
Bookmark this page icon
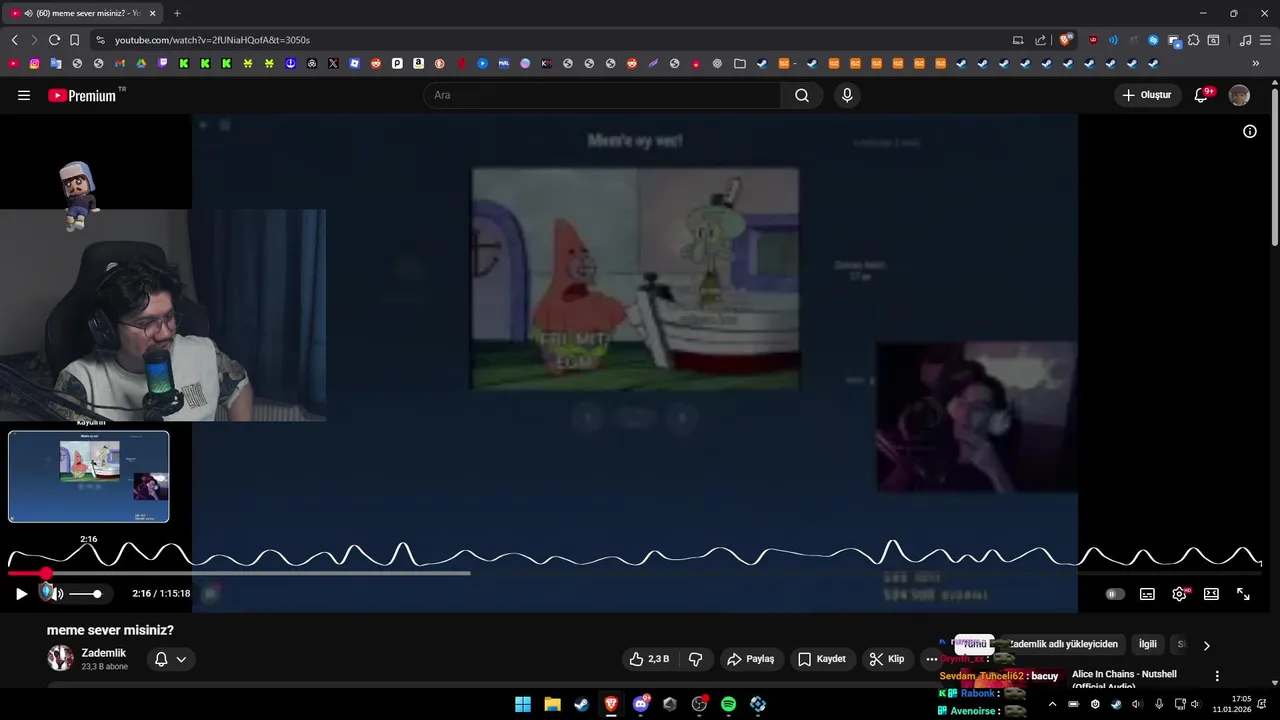(x=74, y=40)
